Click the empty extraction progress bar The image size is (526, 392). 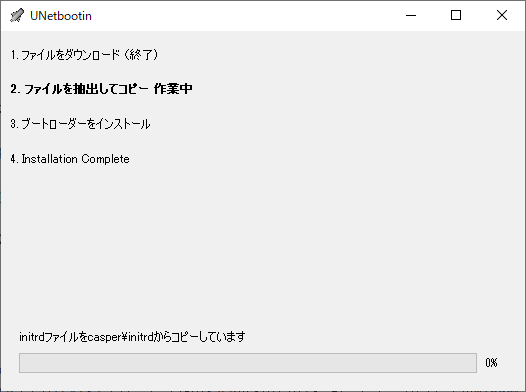pyautogui.click(x=248, y=363)
